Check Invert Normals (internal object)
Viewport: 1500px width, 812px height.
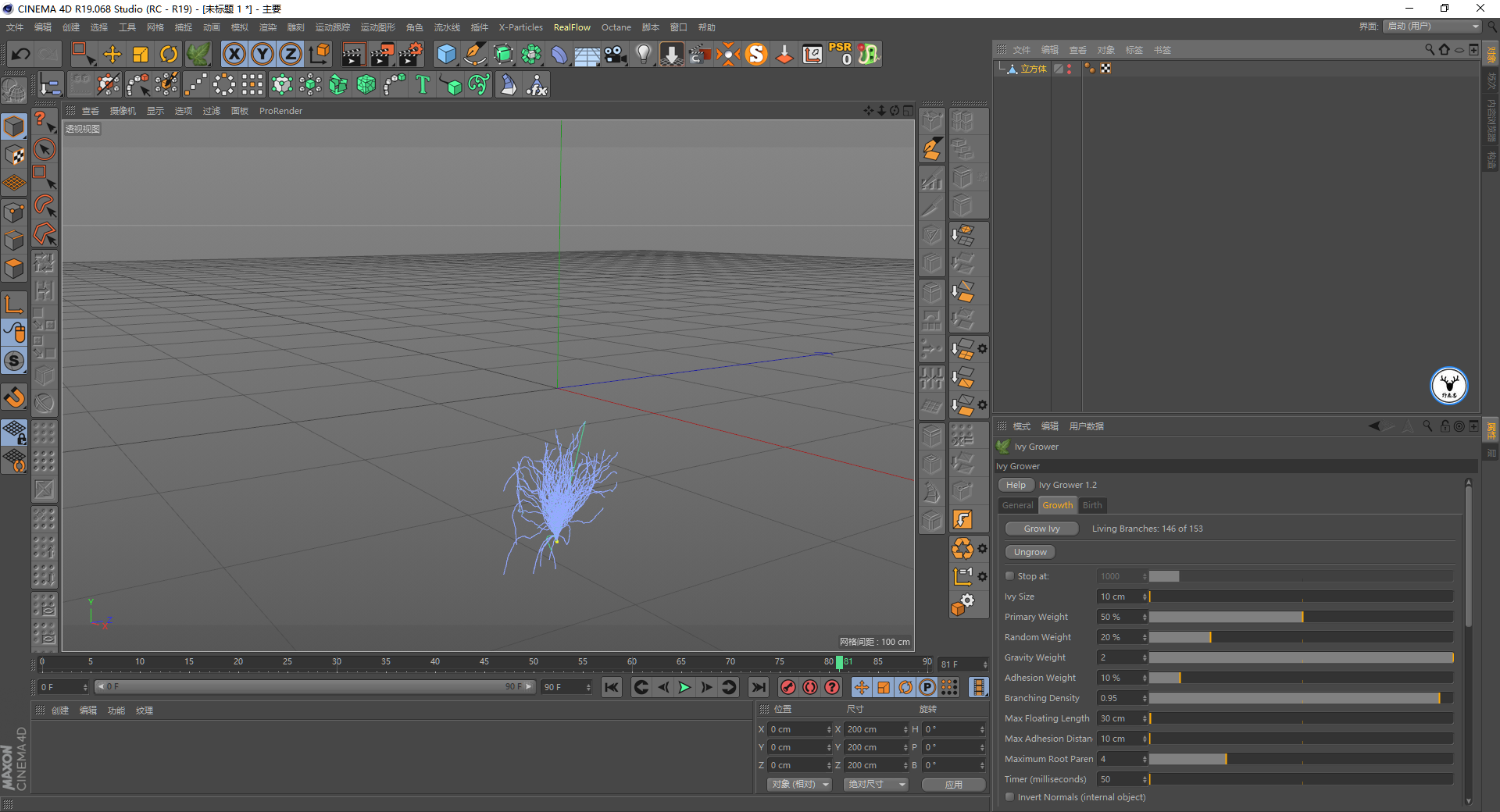pos(1009,797)
